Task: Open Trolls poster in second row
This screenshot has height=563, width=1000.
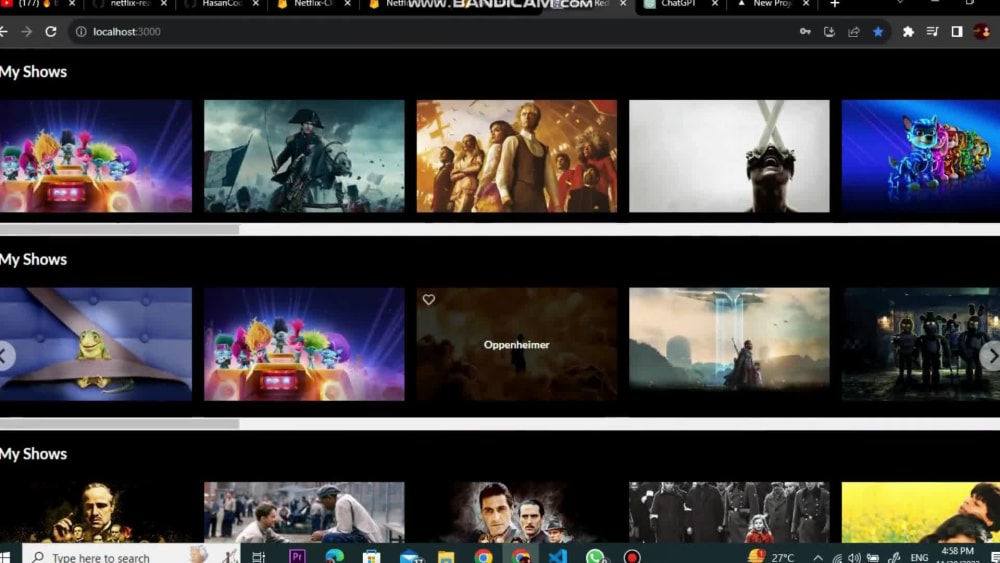Action: point(304,344)
